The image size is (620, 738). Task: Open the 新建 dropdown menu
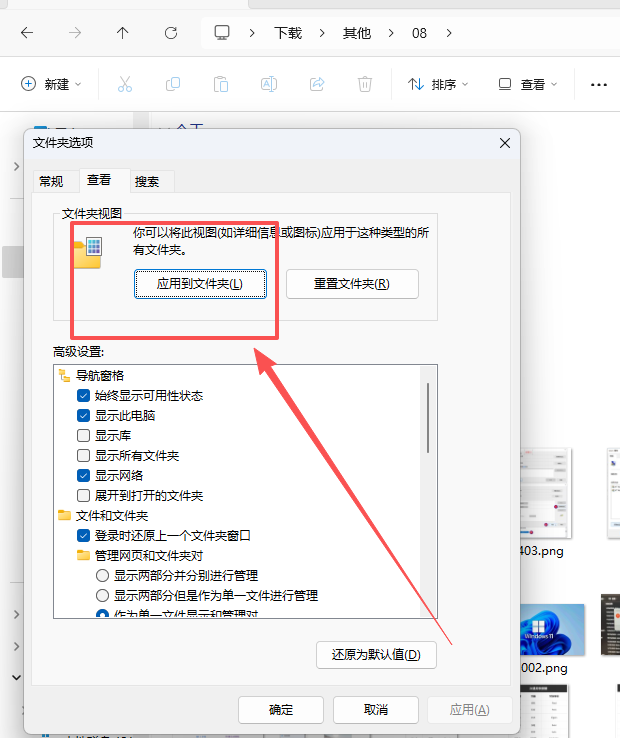(51, 85)
